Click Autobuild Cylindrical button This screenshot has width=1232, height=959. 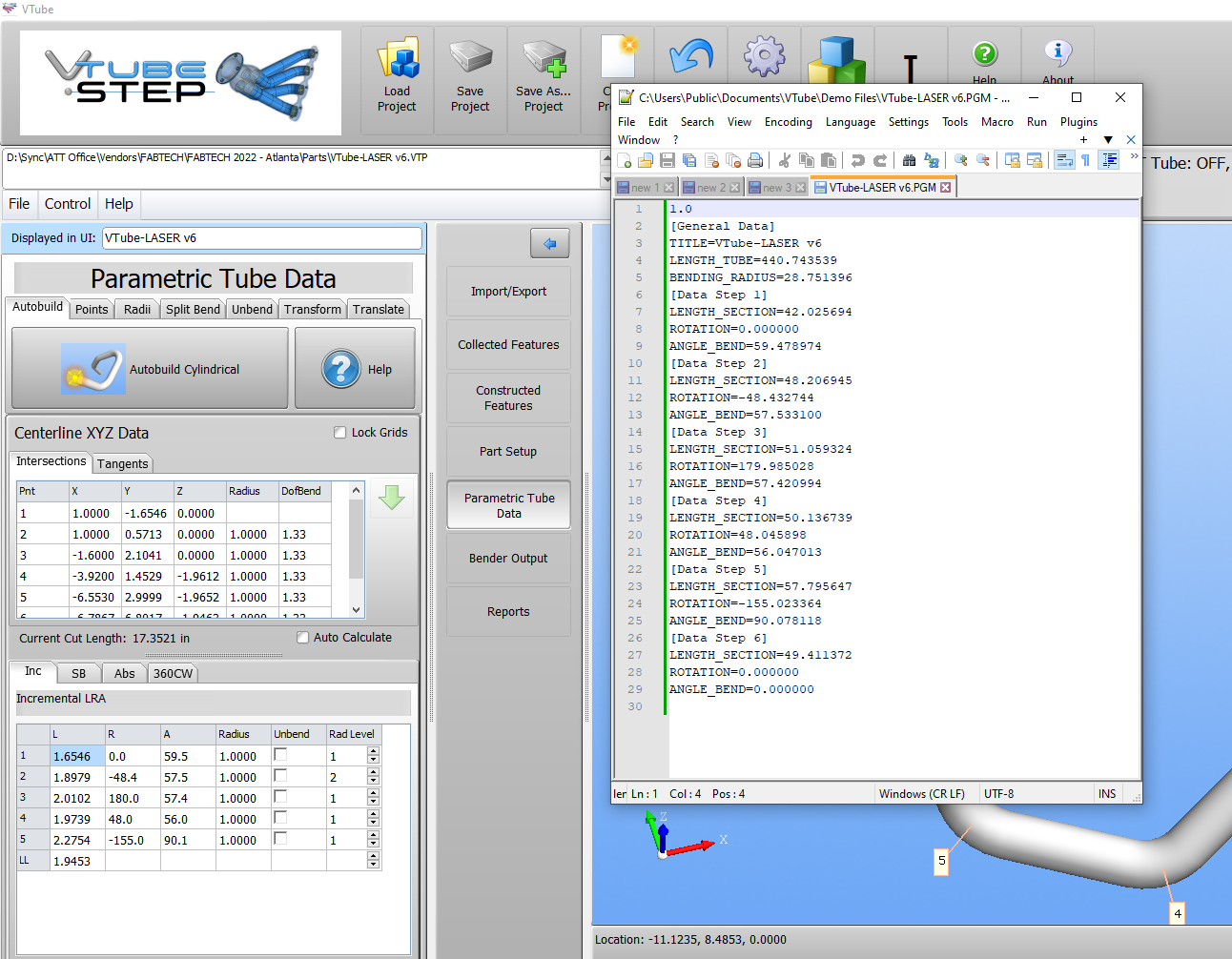(x=150, y=369)
